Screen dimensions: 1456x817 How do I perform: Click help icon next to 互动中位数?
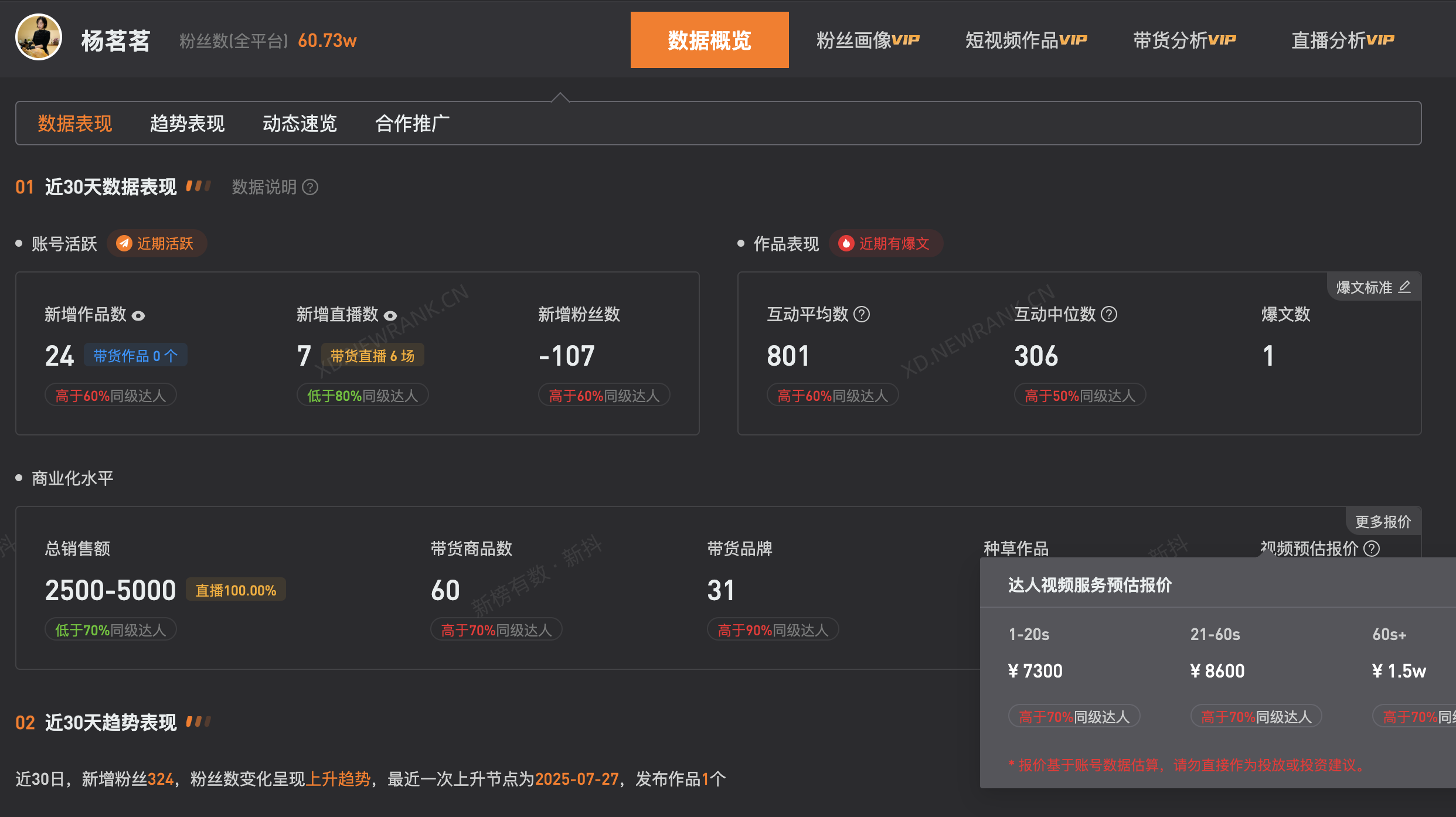[x=1109, y=314]
